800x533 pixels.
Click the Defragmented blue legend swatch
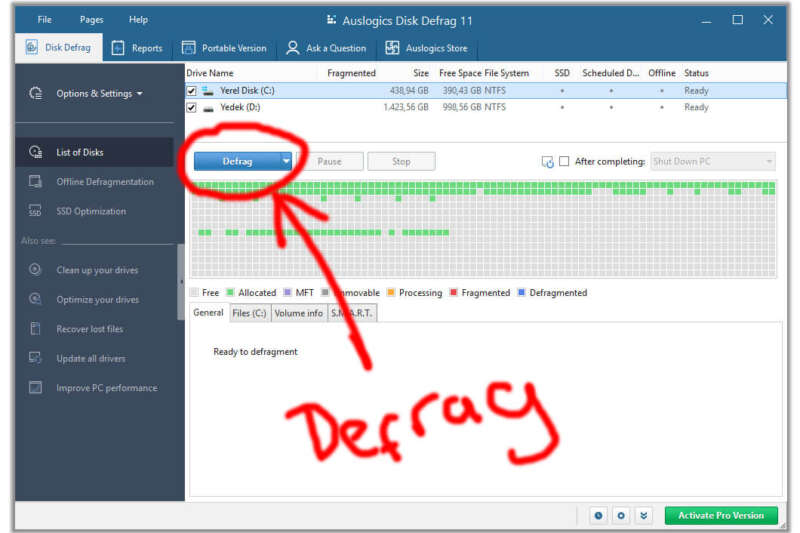coord(521,292)
